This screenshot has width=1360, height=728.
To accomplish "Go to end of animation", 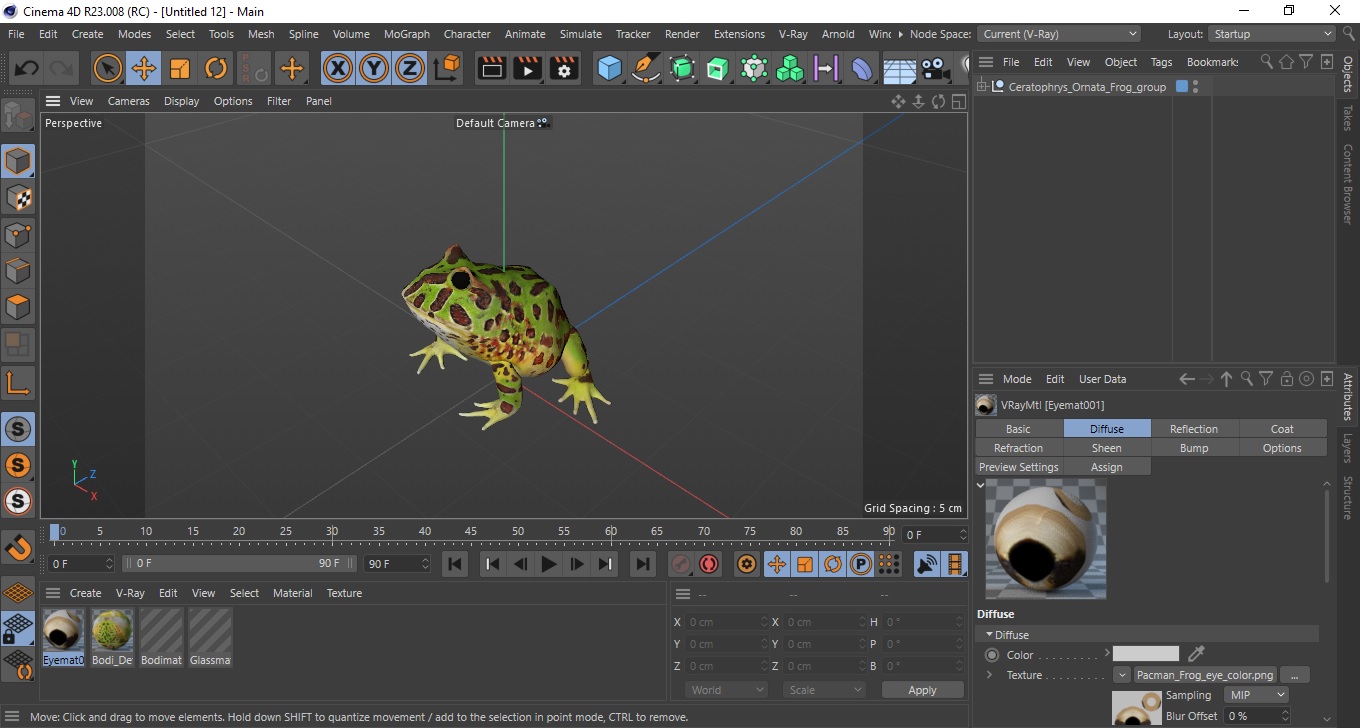I will click(x=642, y=564).
